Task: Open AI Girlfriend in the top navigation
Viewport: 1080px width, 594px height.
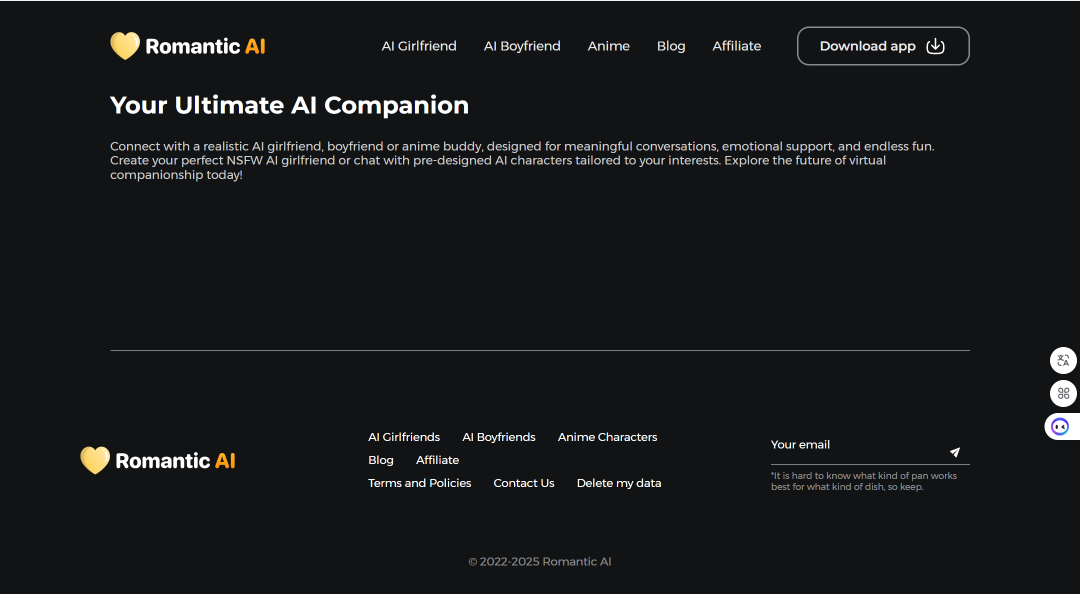Action: point(419,46)
